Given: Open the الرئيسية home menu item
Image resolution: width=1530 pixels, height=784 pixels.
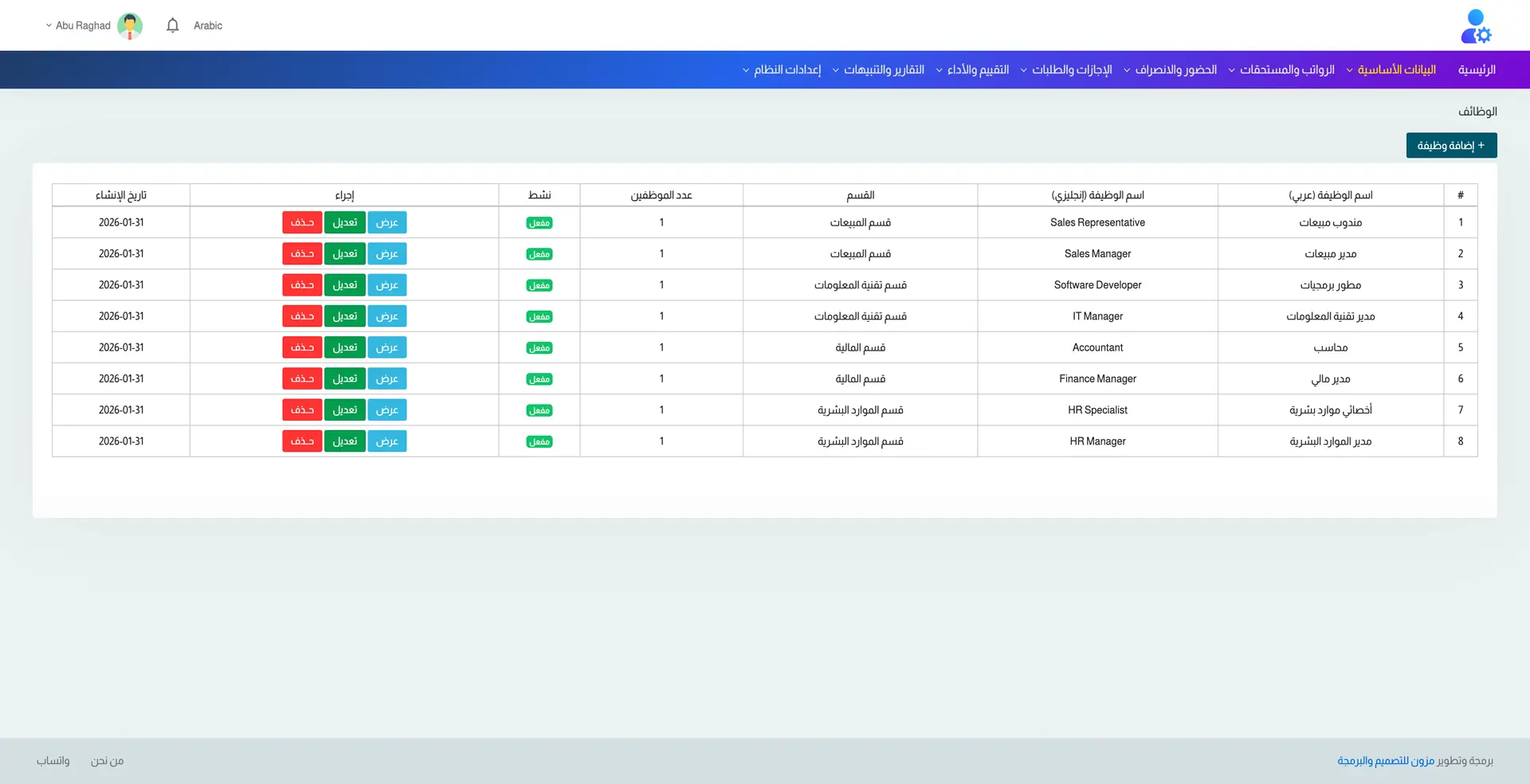Looking at the screenshot, I should pyautogui.click(x=1477, y=70).
